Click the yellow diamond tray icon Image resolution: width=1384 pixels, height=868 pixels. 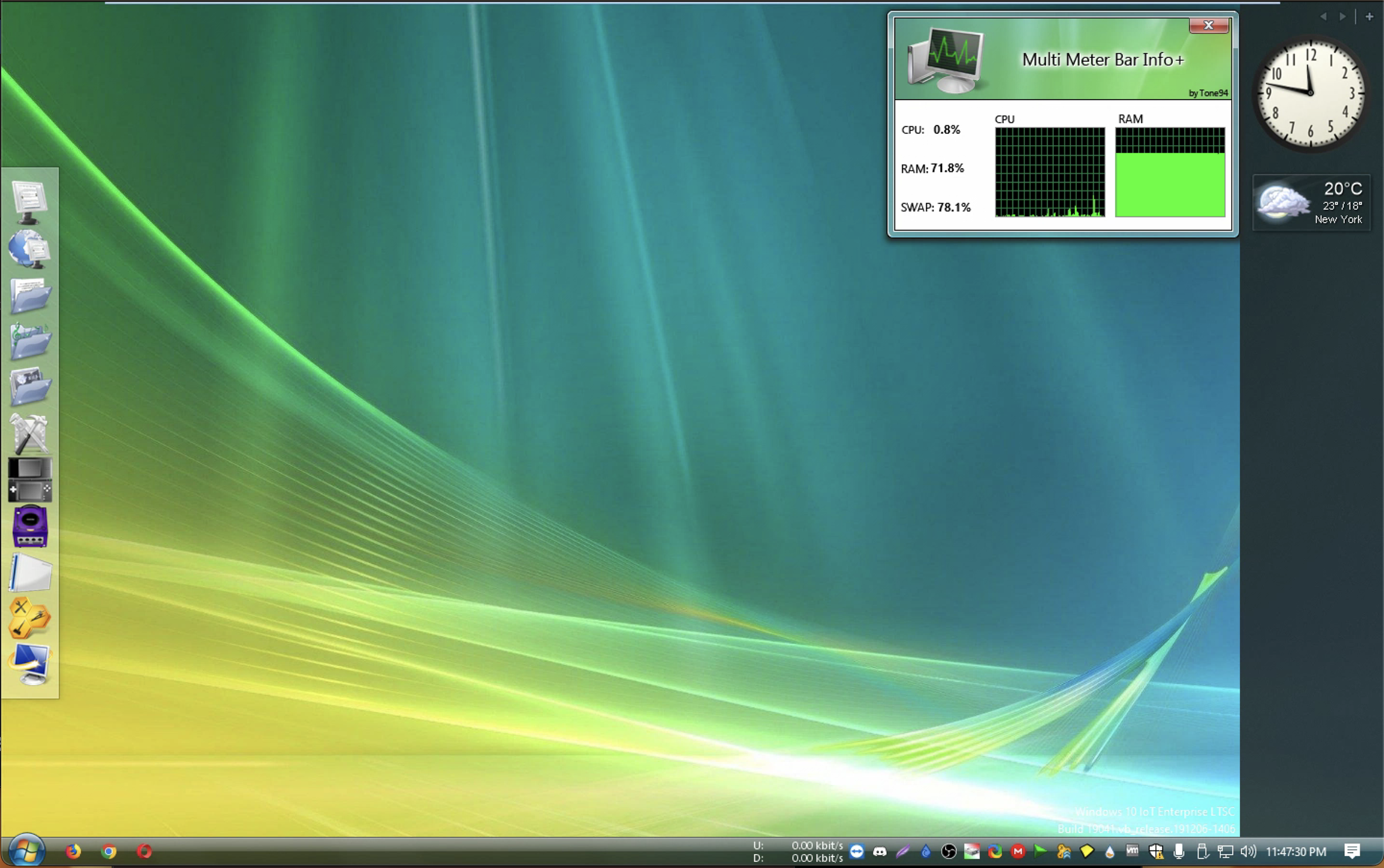click(1086, 852)
